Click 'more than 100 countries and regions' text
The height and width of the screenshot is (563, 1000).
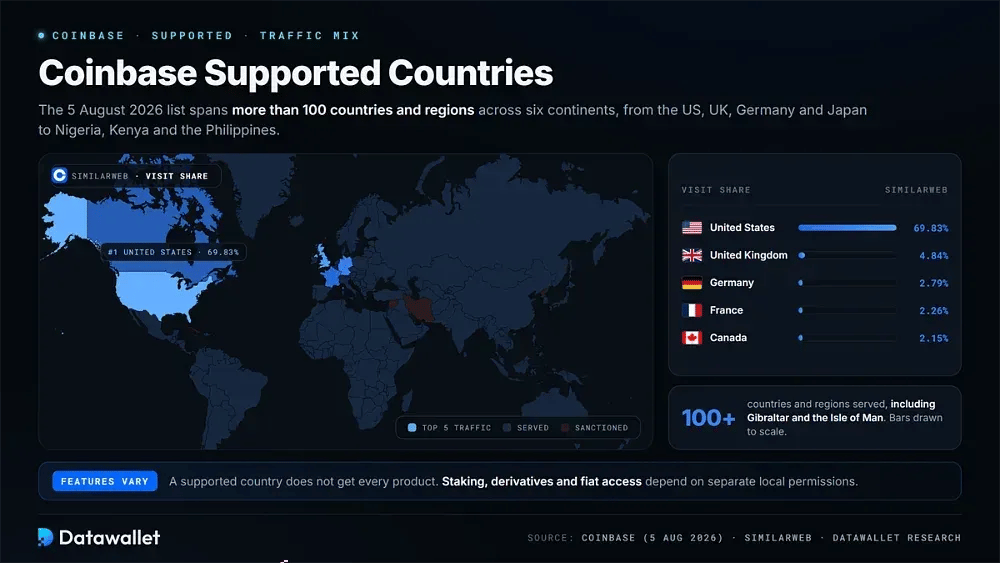pos(353,110)
